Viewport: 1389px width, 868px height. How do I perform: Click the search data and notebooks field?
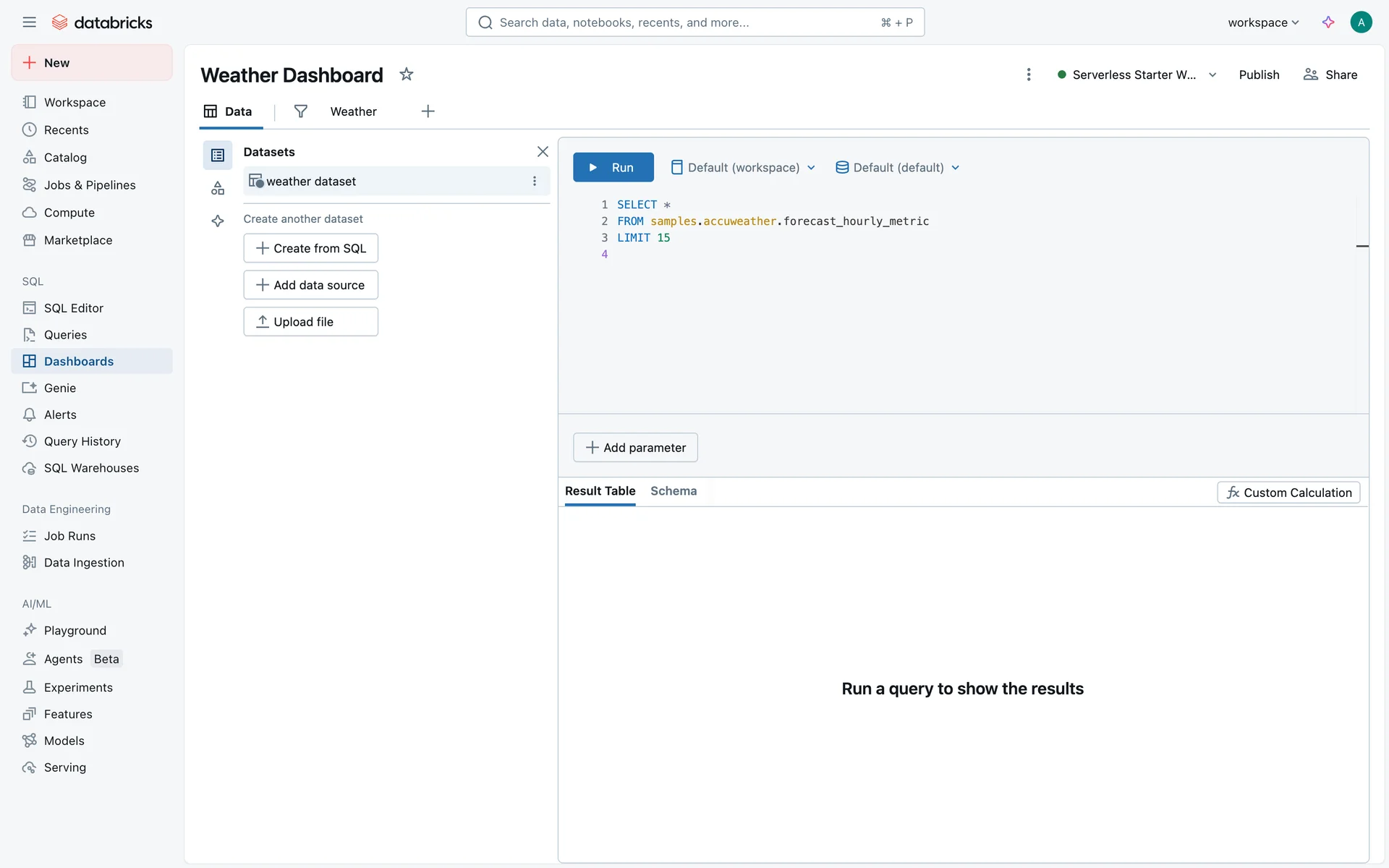[694, 22]
